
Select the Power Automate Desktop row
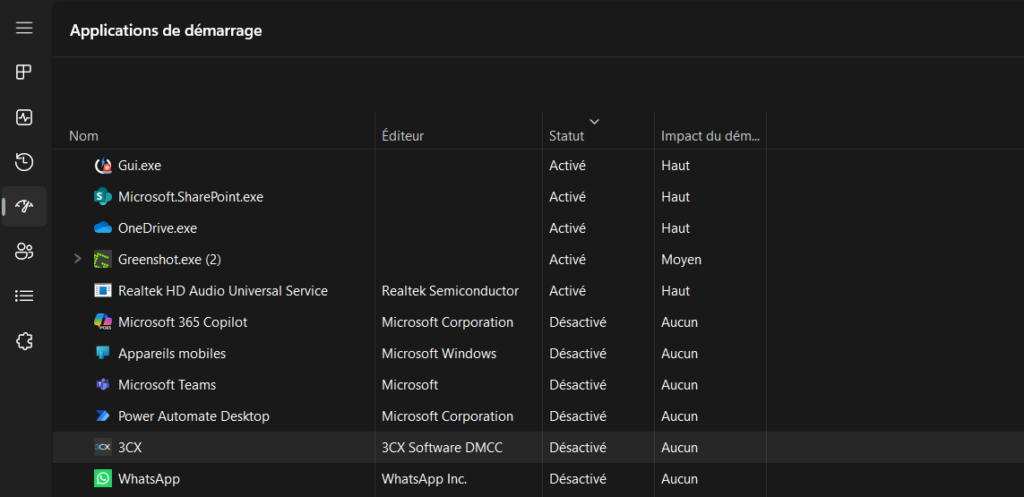click(193, 416)
